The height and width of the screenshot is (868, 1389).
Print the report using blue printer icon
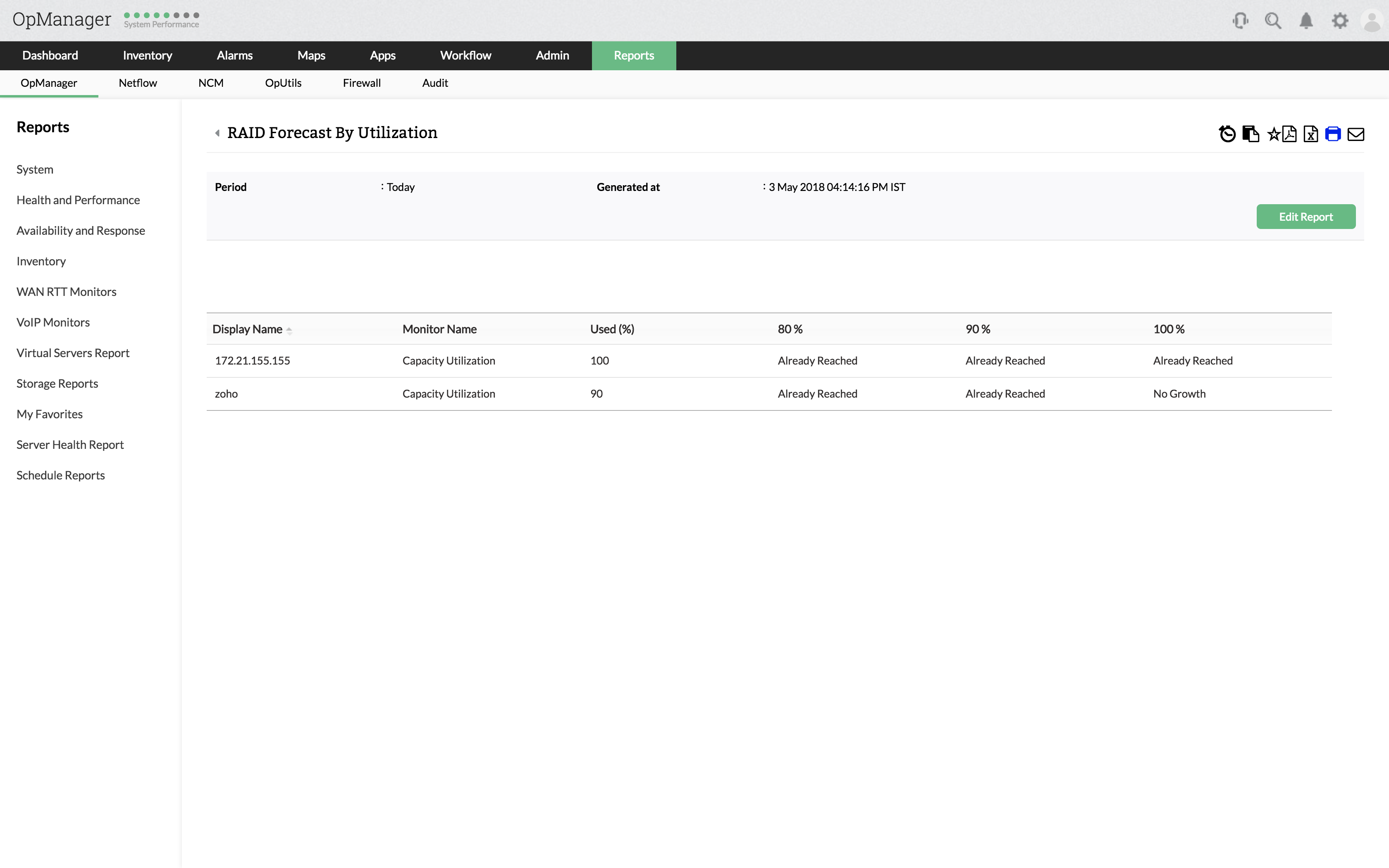point(1333,134)
